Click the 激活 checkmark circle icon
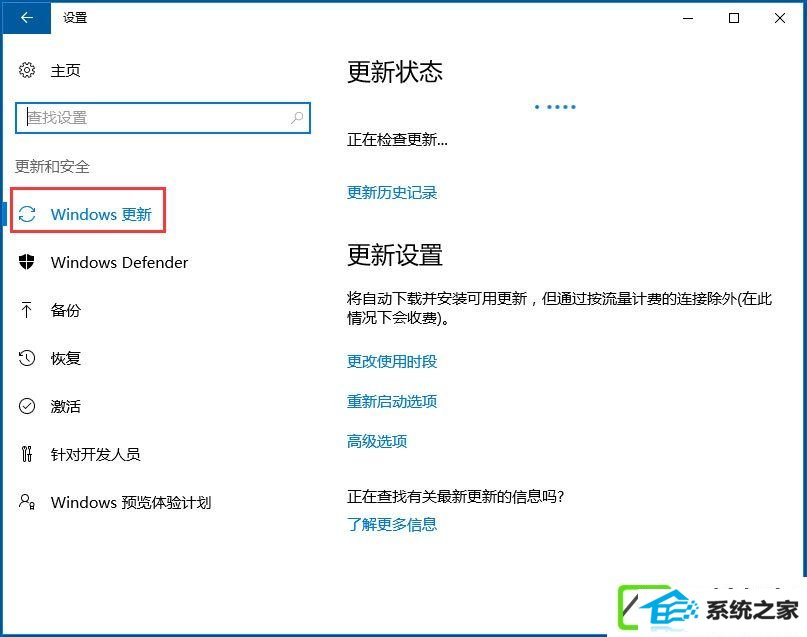 27,406
